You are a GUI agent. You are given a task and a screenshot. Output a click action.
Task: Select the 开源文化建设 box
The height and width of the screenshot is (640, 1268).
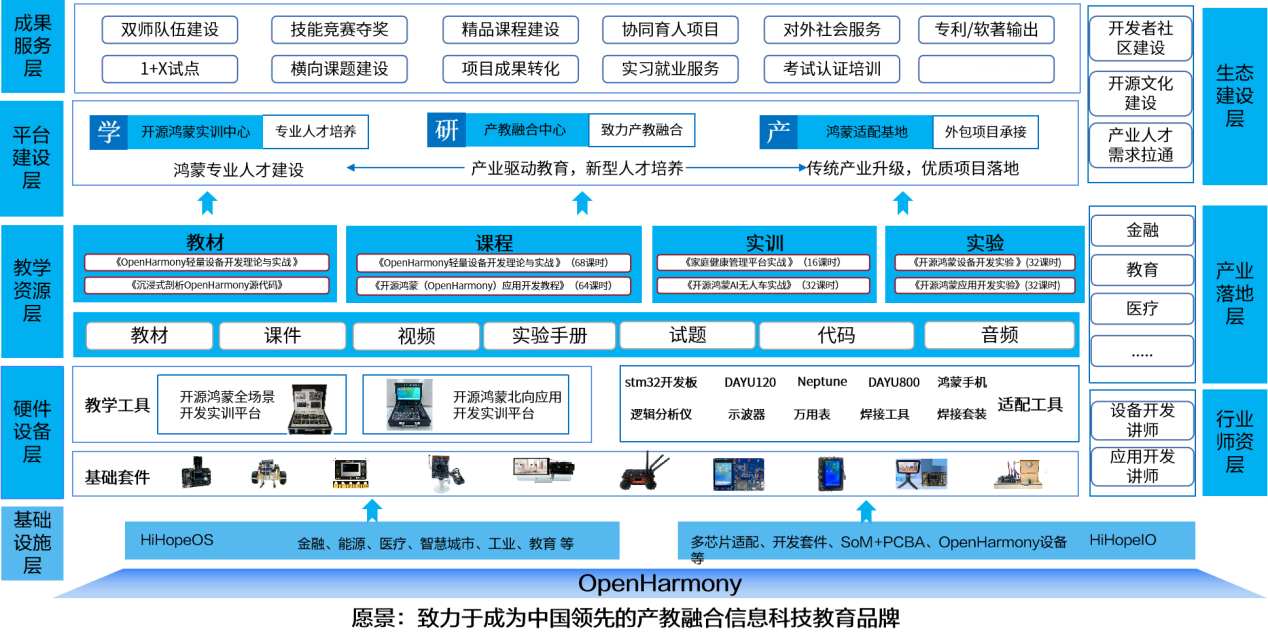pyautogui.click(x=1141, y=92)
